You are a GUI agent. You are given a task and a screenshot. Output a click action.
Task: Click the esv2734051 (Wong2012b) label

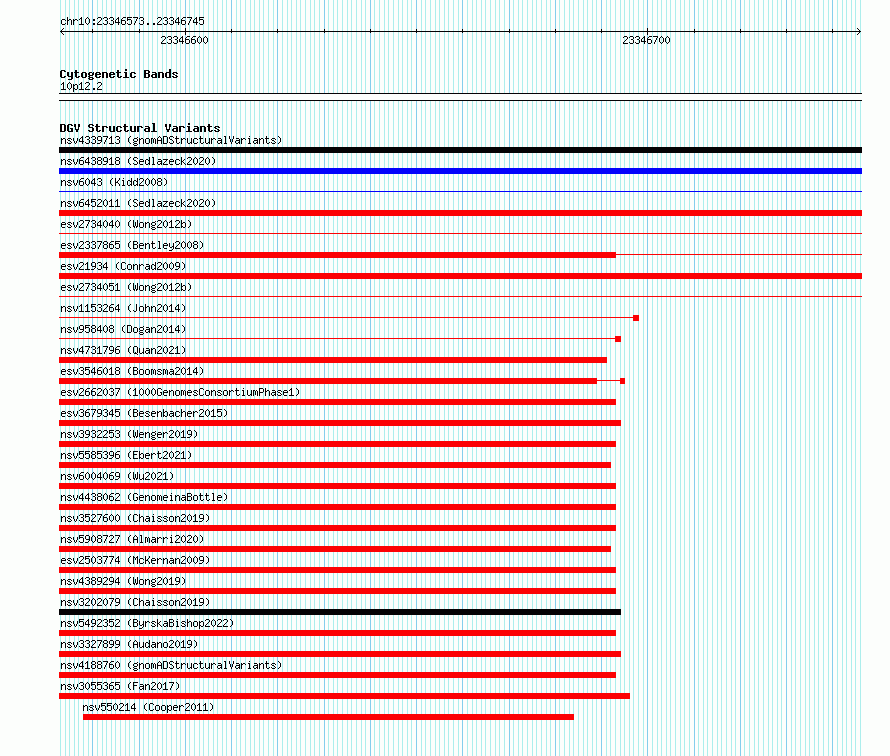point(126,287)
